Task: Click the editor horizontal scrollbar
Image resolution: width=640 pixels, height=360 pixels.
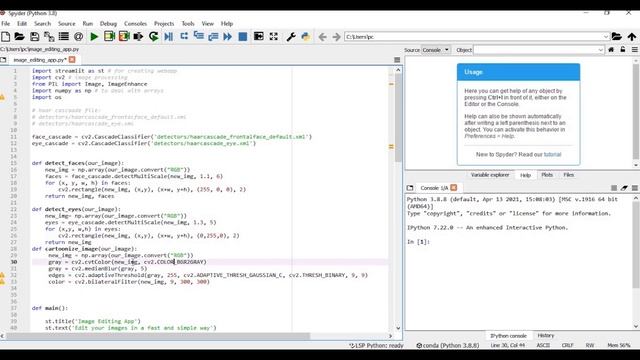Action: (158, 336)
